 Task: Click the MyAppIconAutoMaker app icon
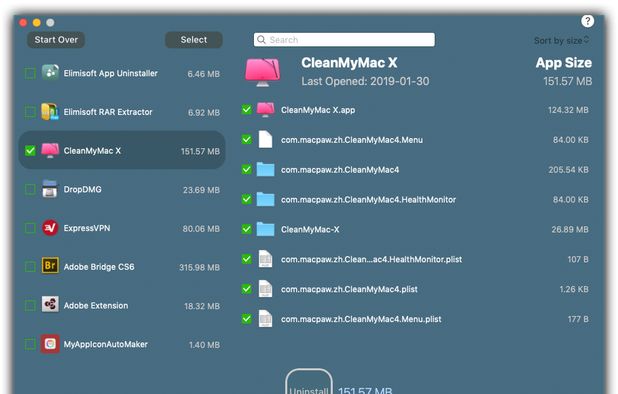pos(50,344)
